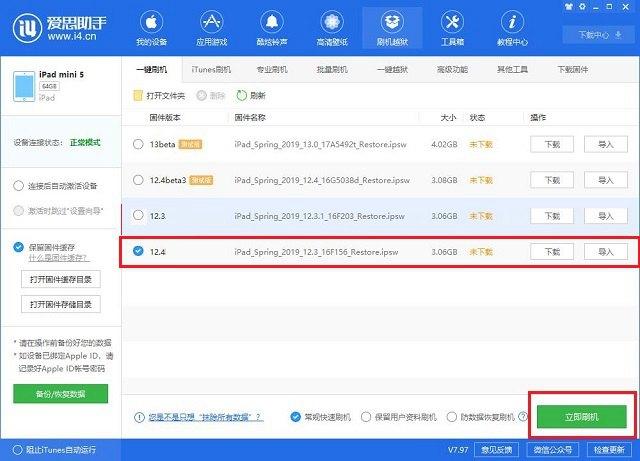Switch to iTunes刷机 tab
This screenshot has height=461, width=640.
pyautogui.click(x=211, y=70)
